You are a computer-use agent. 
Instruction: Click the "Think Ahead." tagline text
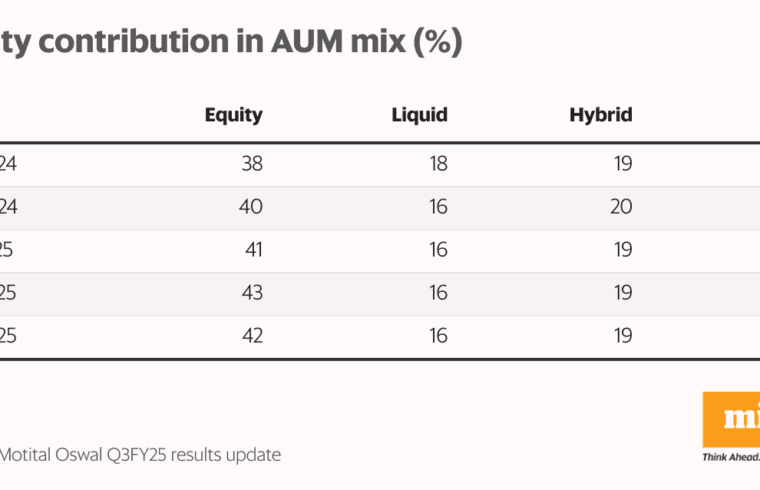click(x=730, y=457)
